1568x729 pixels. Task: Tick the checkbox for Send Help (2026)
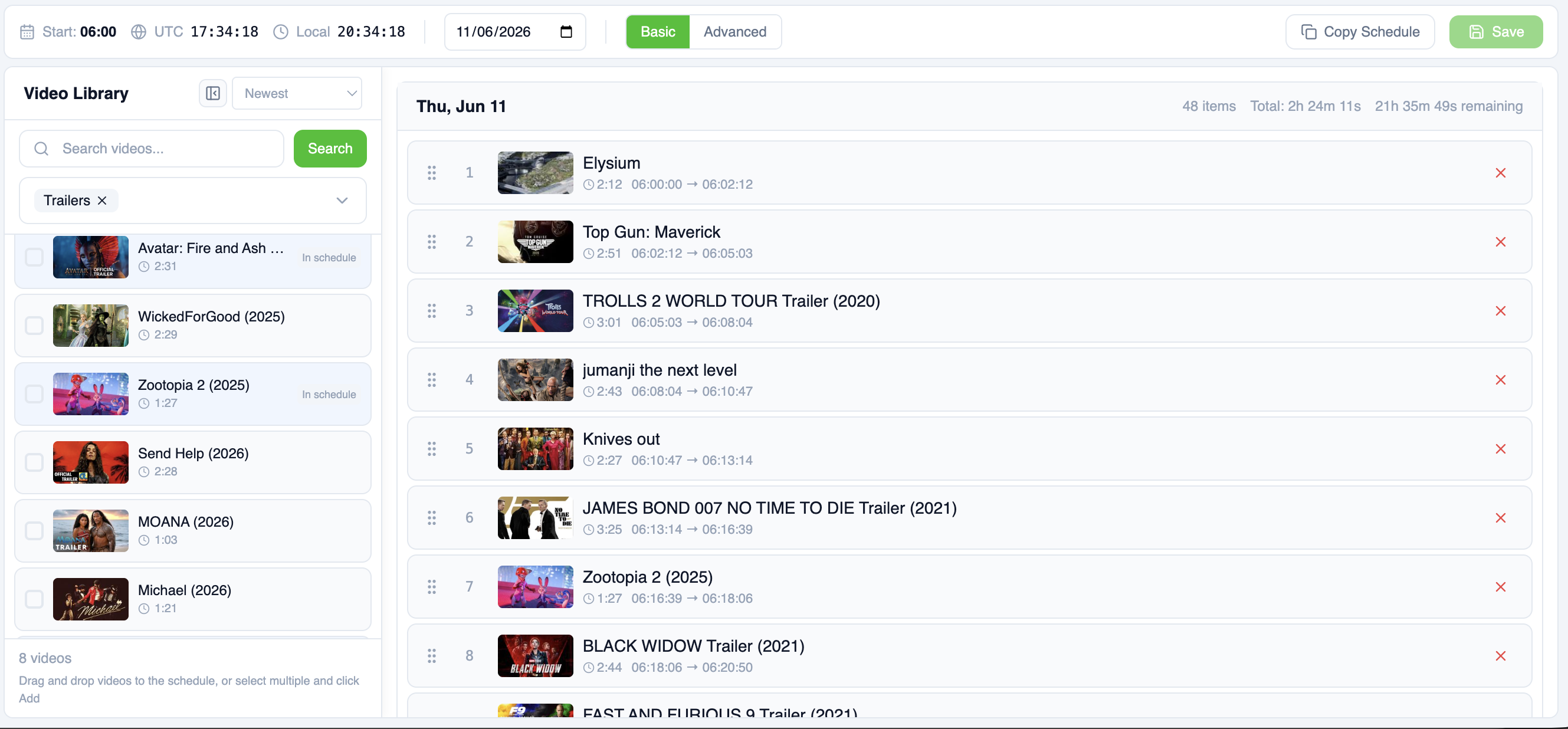34,462
